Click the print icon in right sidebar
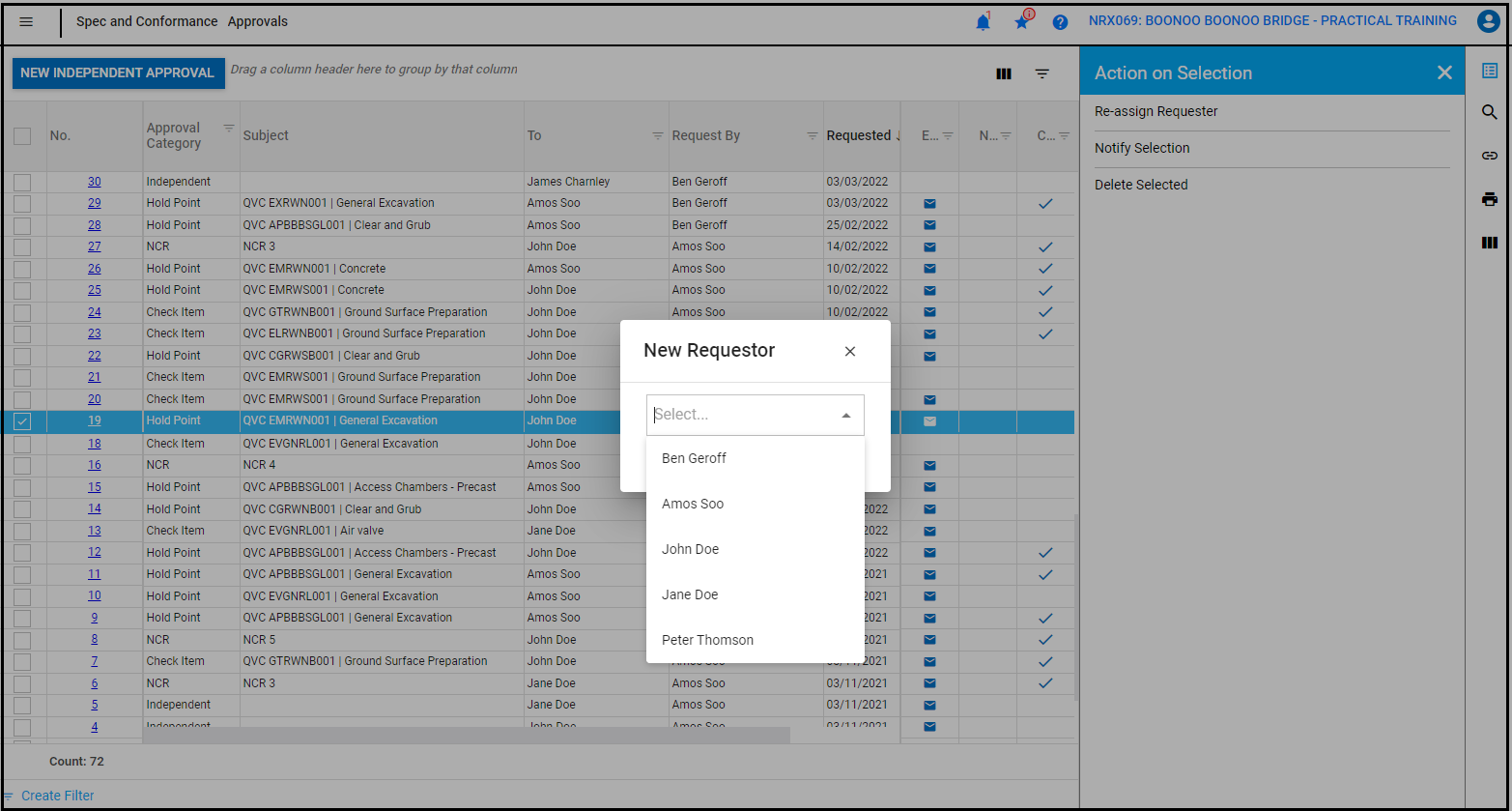Image resolution: width=1512 pixels, height=811 pixels. tap(1490, 199)
